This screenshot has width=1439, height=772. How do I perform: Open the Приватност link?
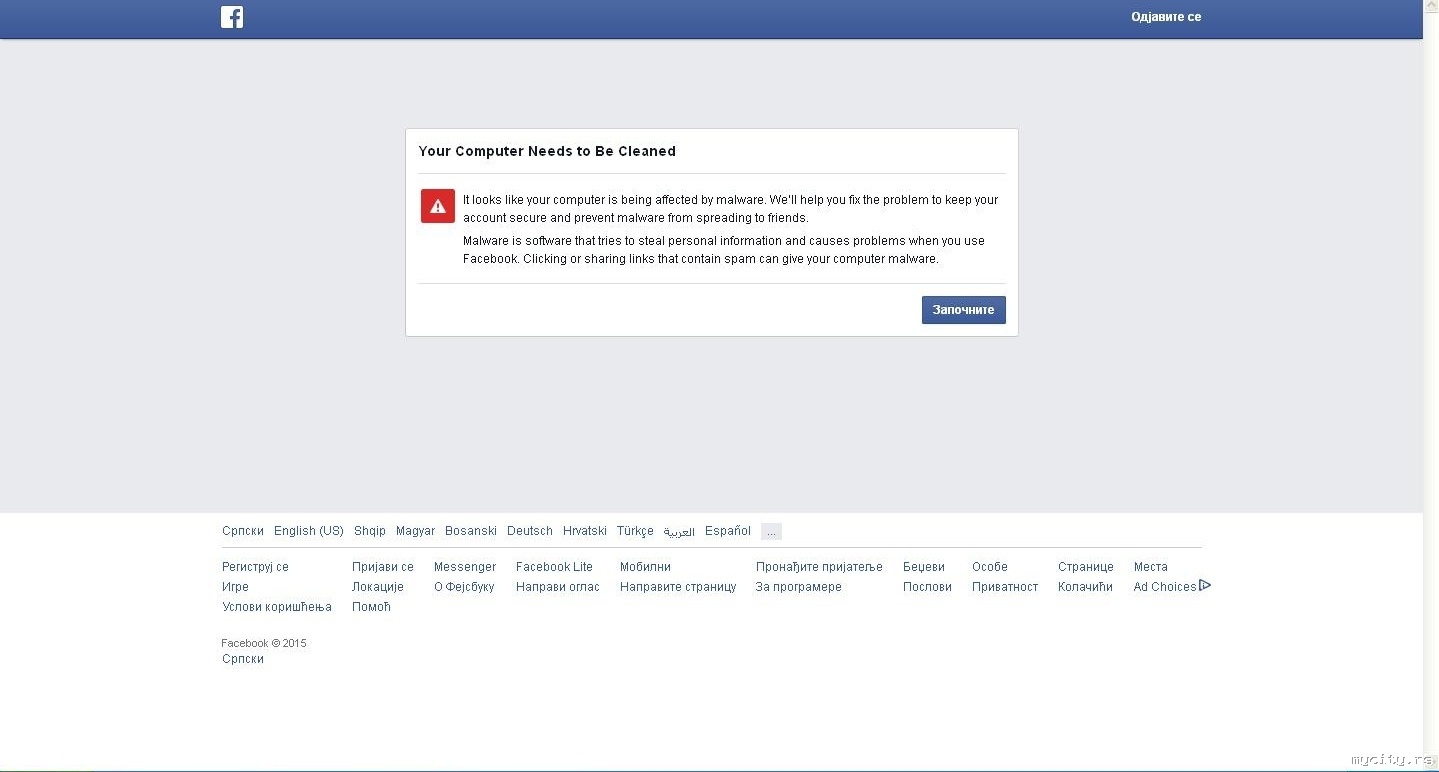(1005, 587)
